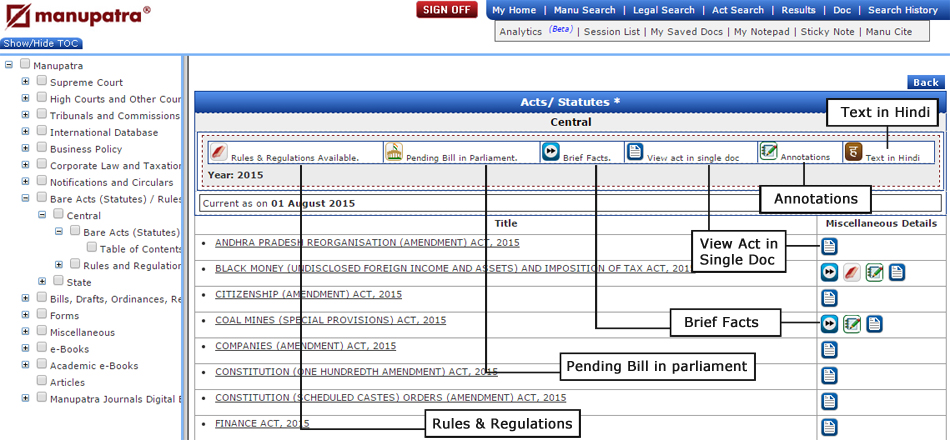Open Sticky Note link
Viewport: 950px width, 440px height.
coord(828,32)
